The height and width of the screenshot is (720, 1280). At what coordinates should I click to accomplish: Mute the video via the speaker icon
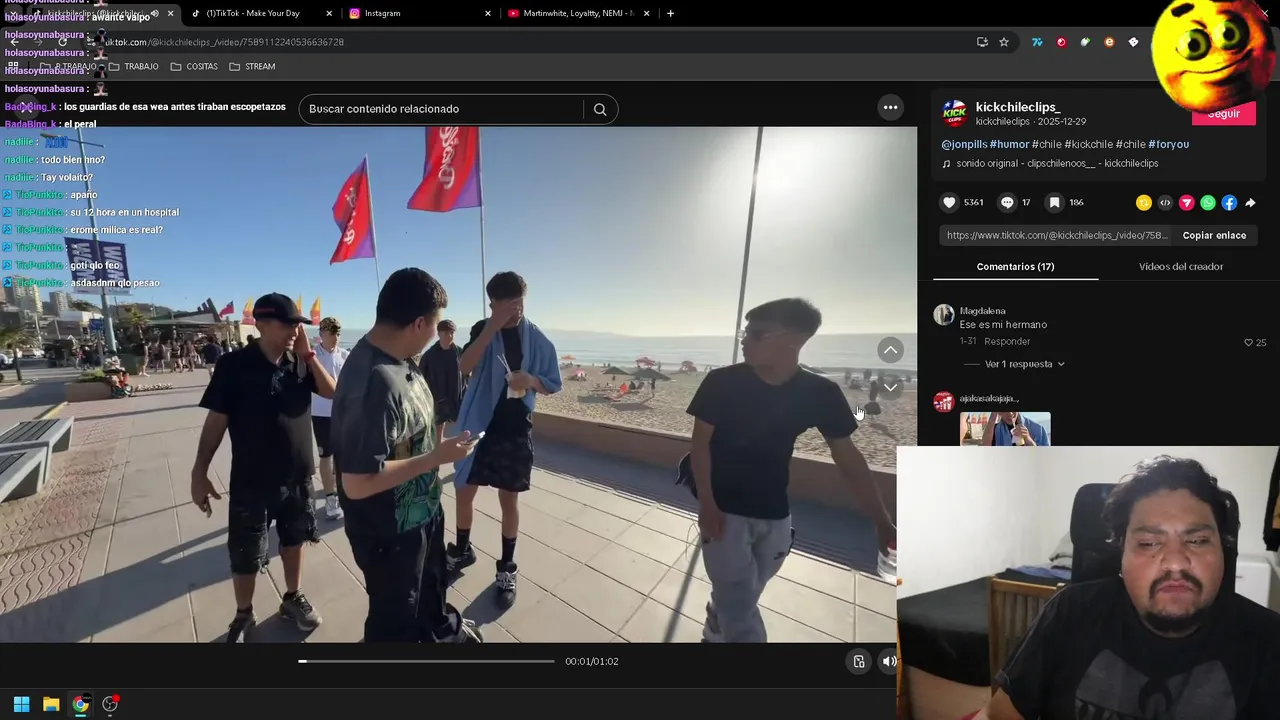coord(888,661)
